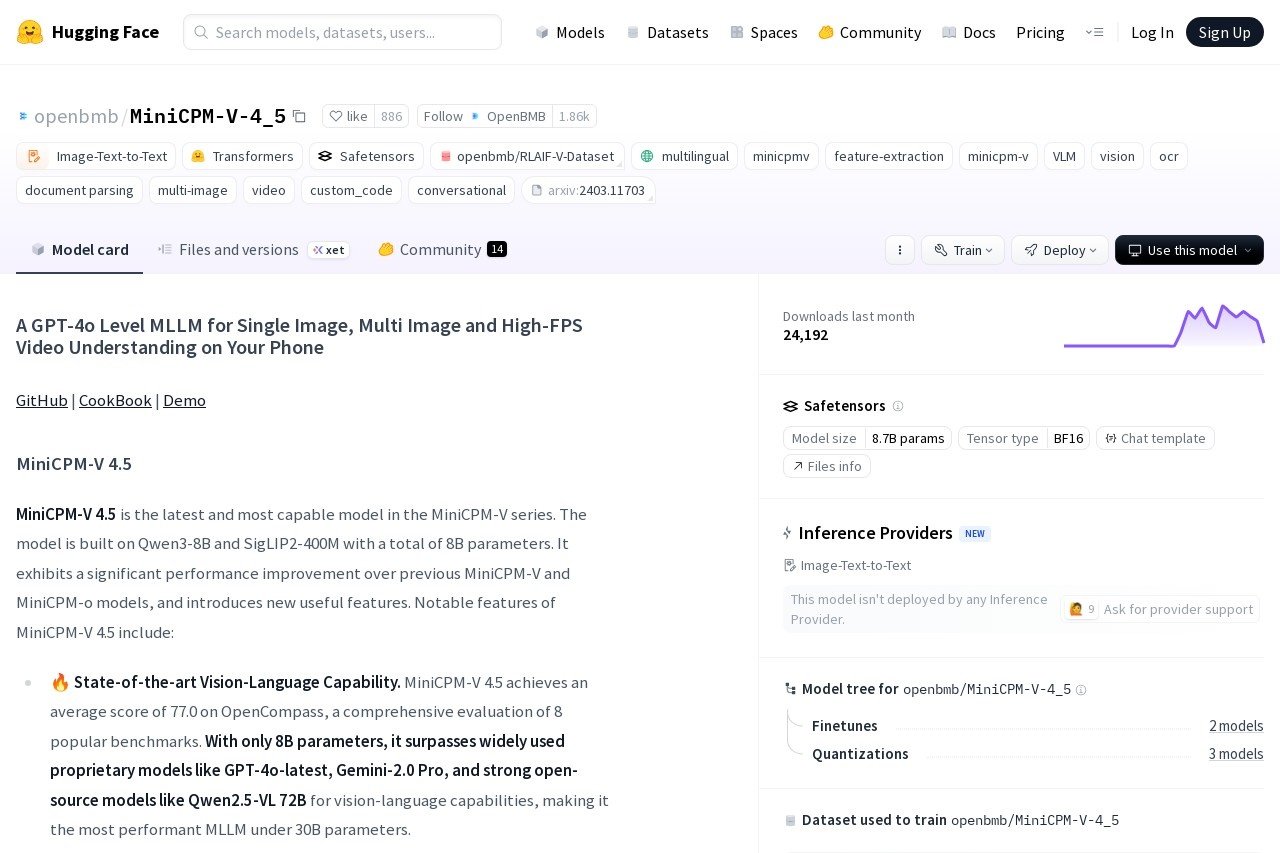Select the document parsing tag
Image resolution: width=1280 pixels, height=853 pixels.
[x=79, y=190]
